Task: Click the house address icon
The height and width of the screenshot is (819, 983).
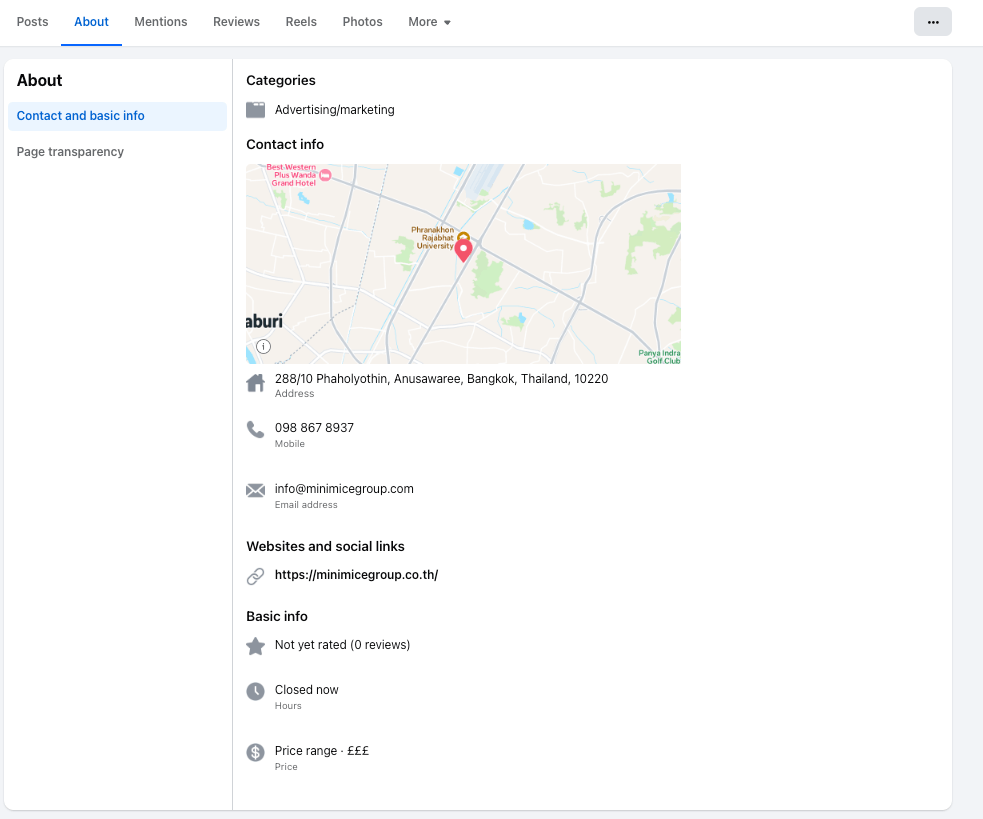Action: click(256, 383)
